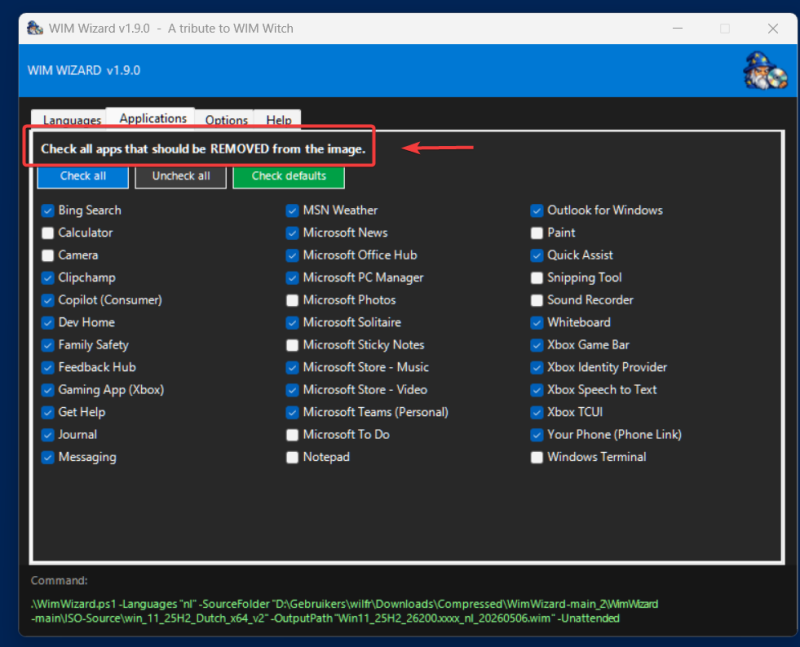This screenshot has height=647, width=800.
Task: Toggle Microsoft PC Manager checkbox
Action: point(292,278)
